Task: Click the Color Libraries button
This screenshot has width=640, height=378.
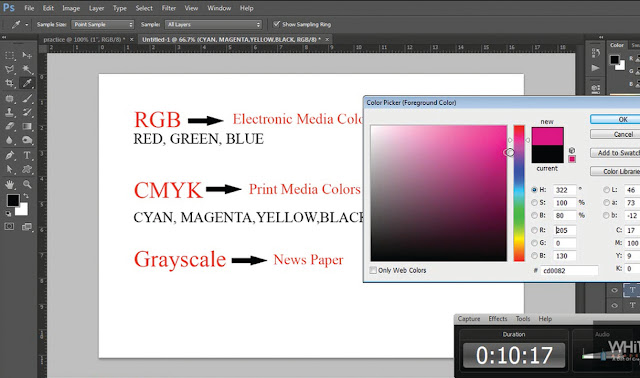Action: coord(615,171)
